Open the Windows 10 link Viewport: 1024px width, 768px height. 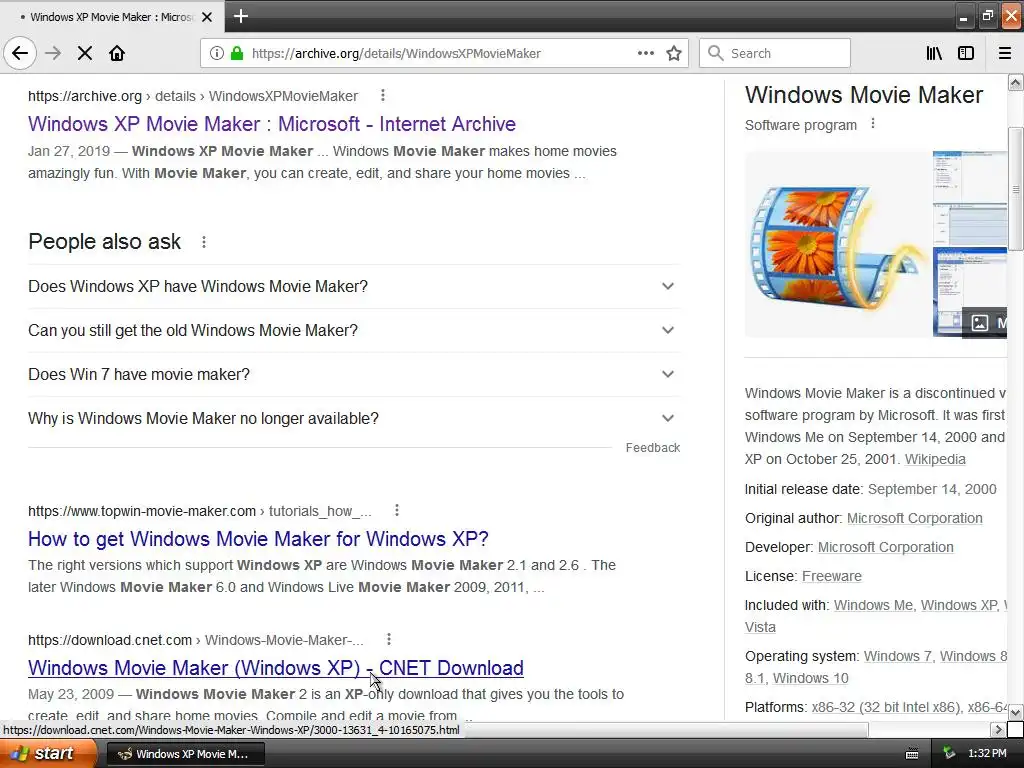click(810, 678)
